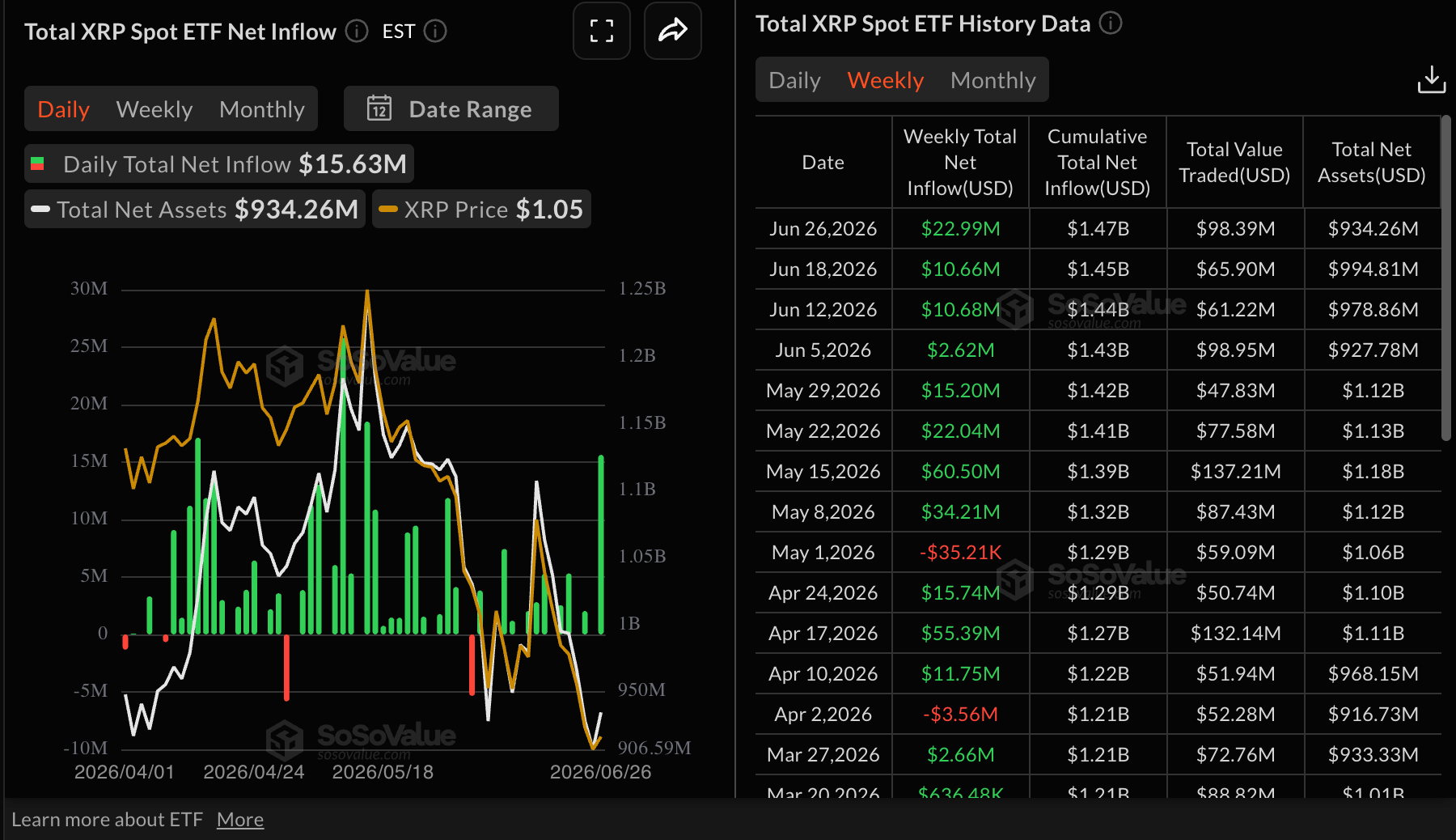
Task: Click the share arrow icon
Action: [672, 31]
